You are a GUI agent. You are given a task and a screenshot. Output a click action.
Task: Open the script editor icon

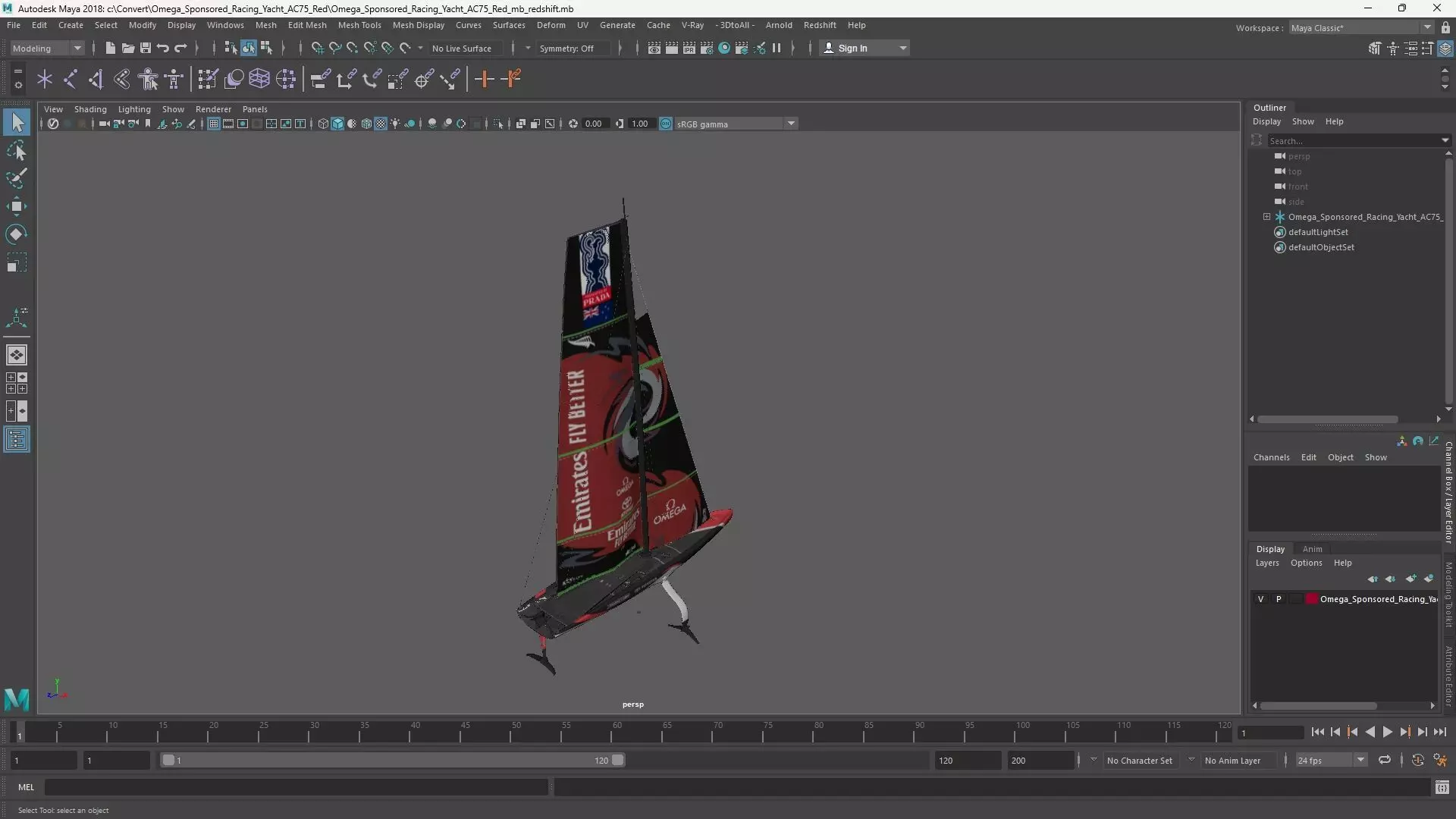(x=1442, y=787)
